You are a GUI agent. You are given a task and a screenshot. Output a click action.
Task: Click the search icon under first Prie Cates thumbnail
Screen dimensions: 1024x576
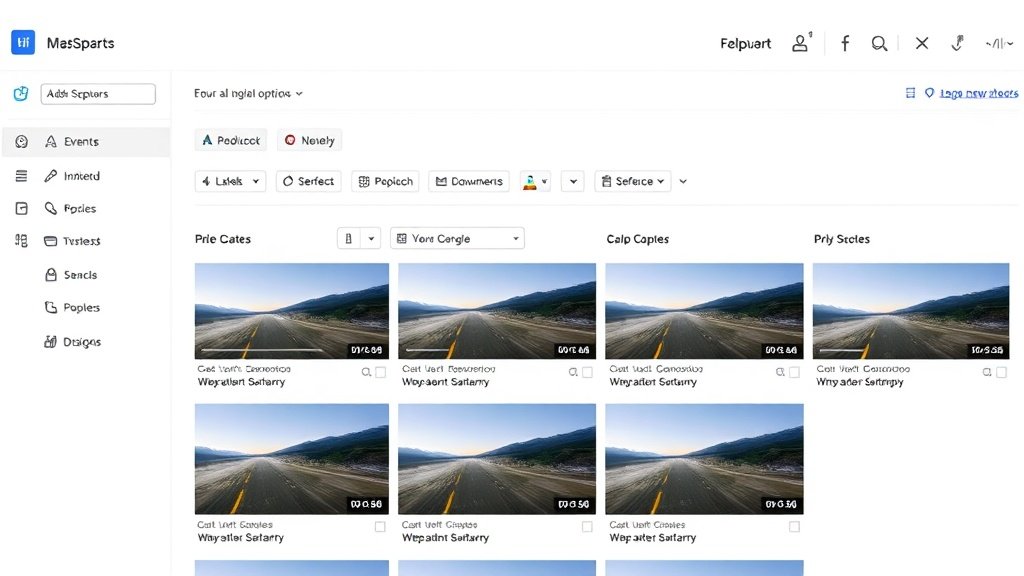click(x=366, y=372)
